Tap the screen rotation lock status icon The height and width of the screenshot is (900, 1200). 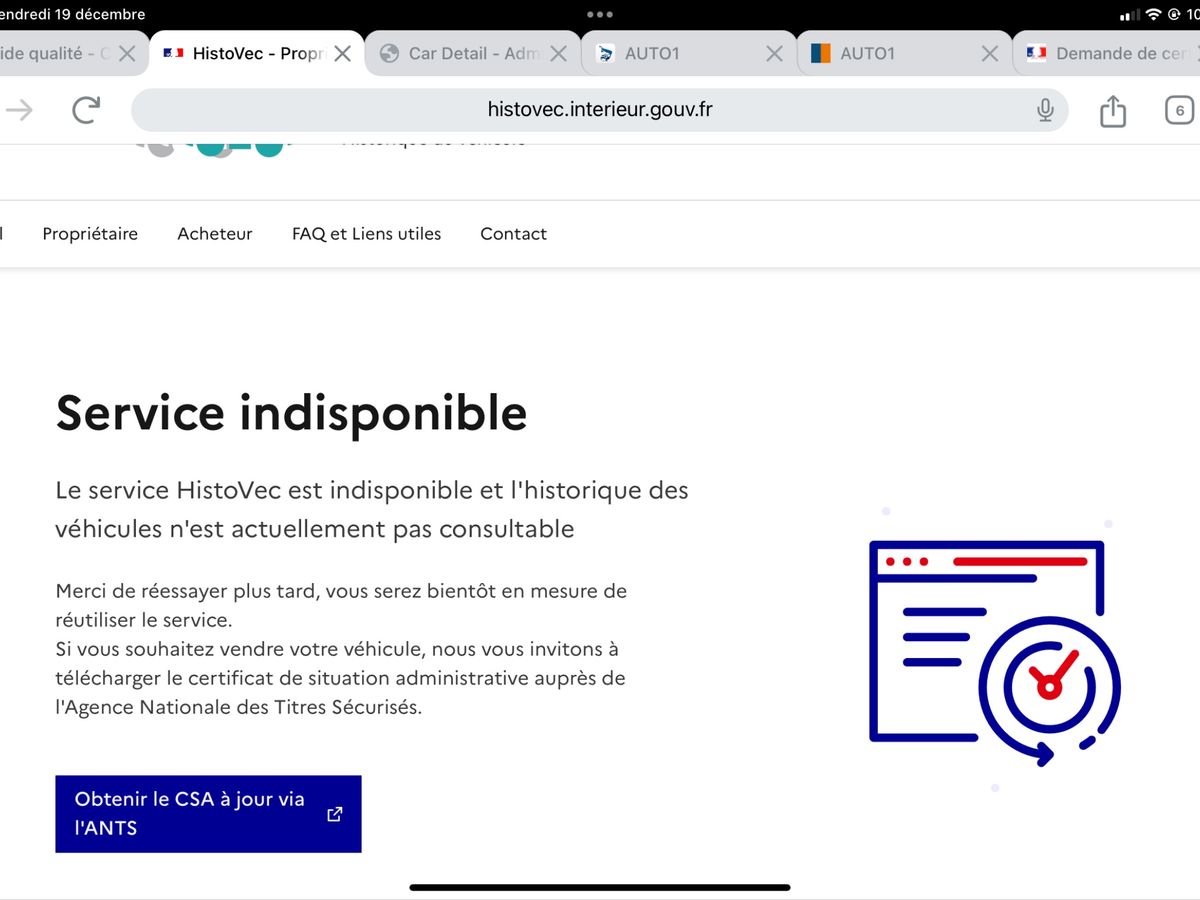click(1174, 15)
